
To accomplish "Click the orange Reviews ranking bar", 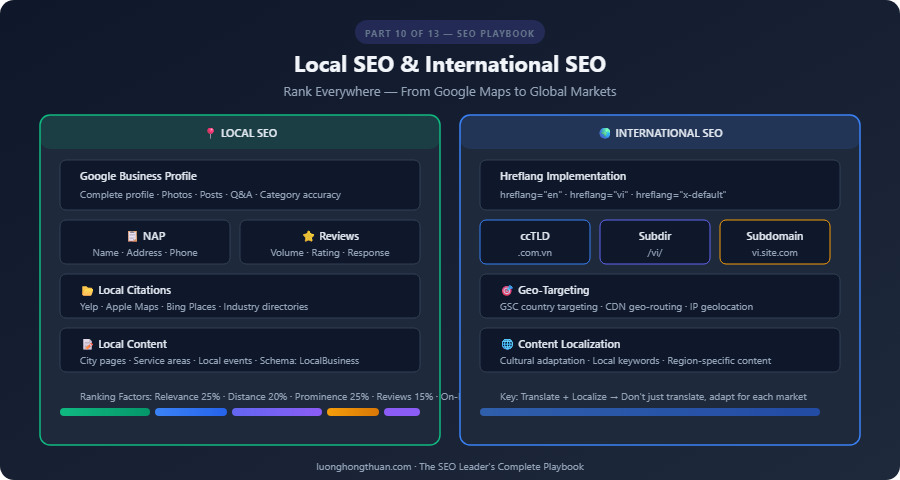I will tap(353, 412).
